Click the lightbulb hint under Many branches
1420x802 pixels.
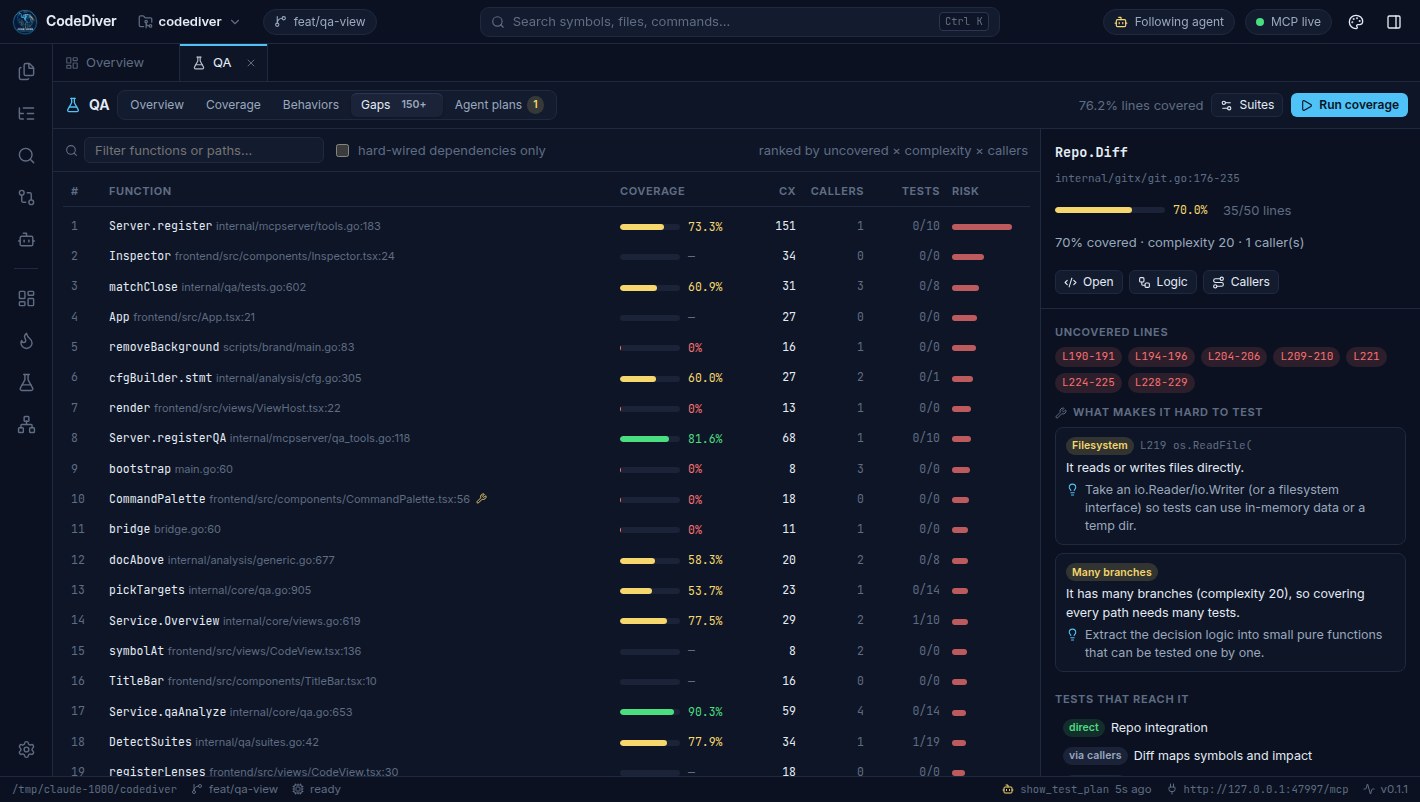click(x=1073, y=635)
